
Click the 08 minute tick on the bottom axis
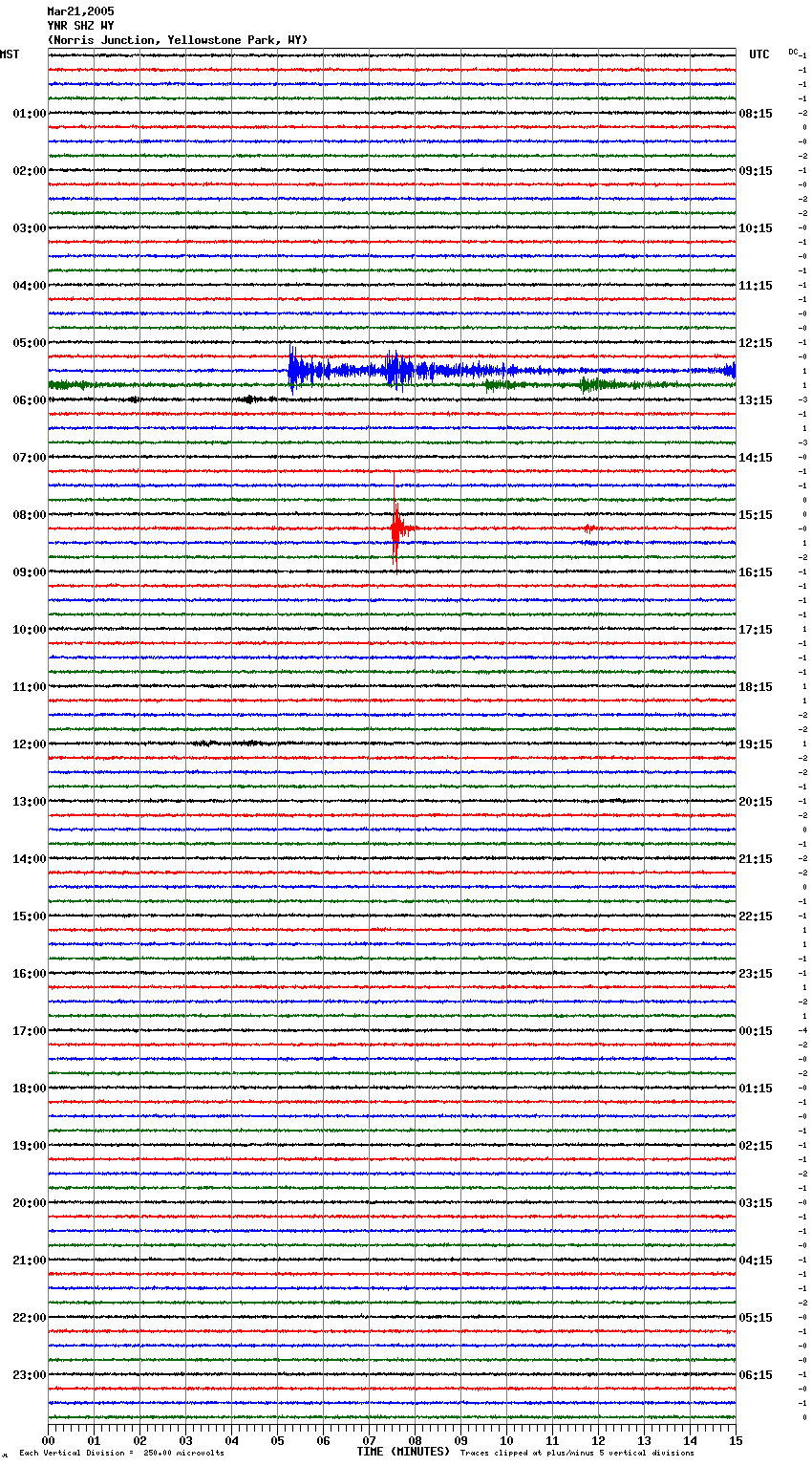click(415, 1440)
